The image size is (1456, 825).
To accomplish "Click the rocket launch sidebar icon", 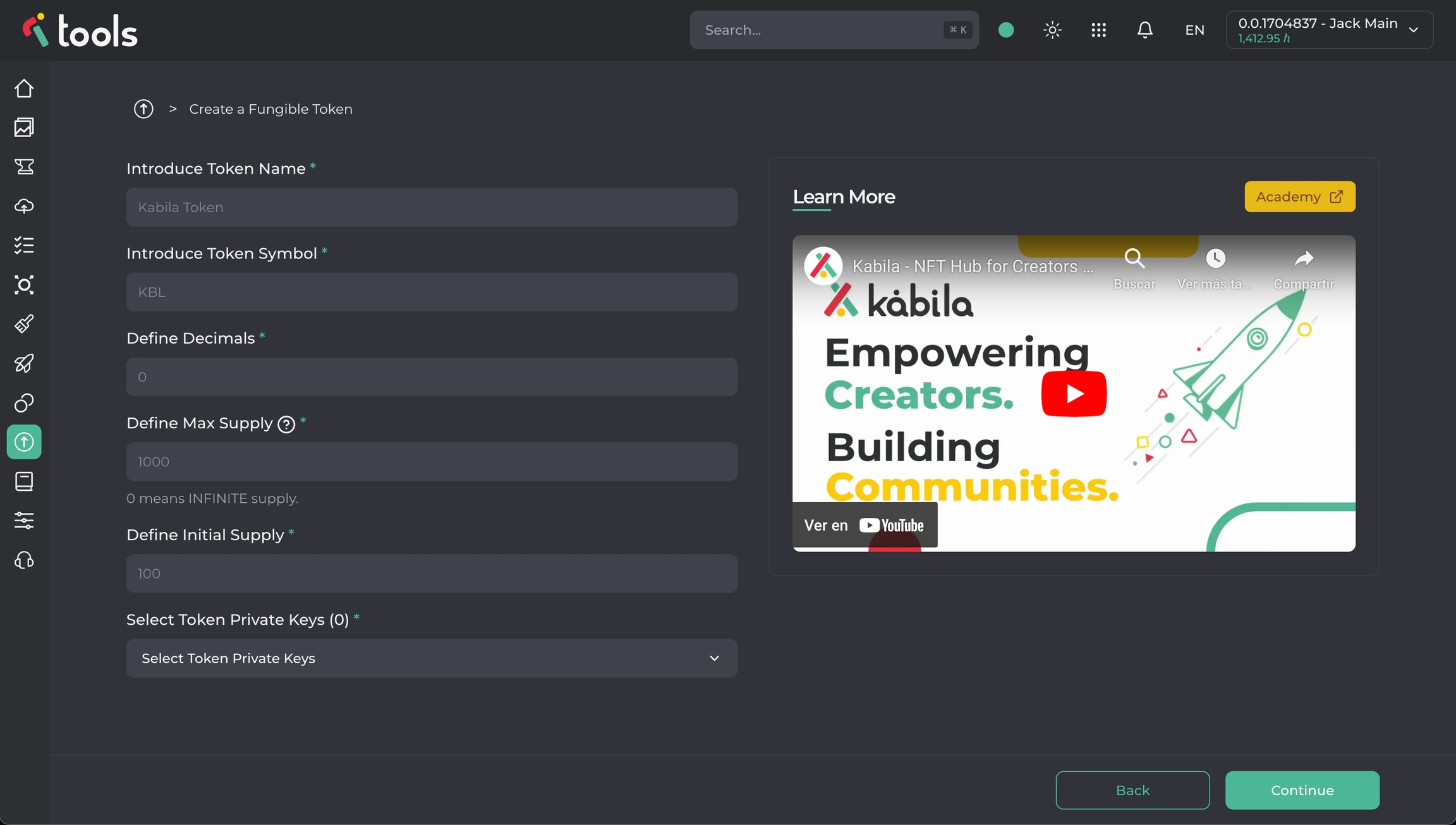I will [x=24, y=363].
